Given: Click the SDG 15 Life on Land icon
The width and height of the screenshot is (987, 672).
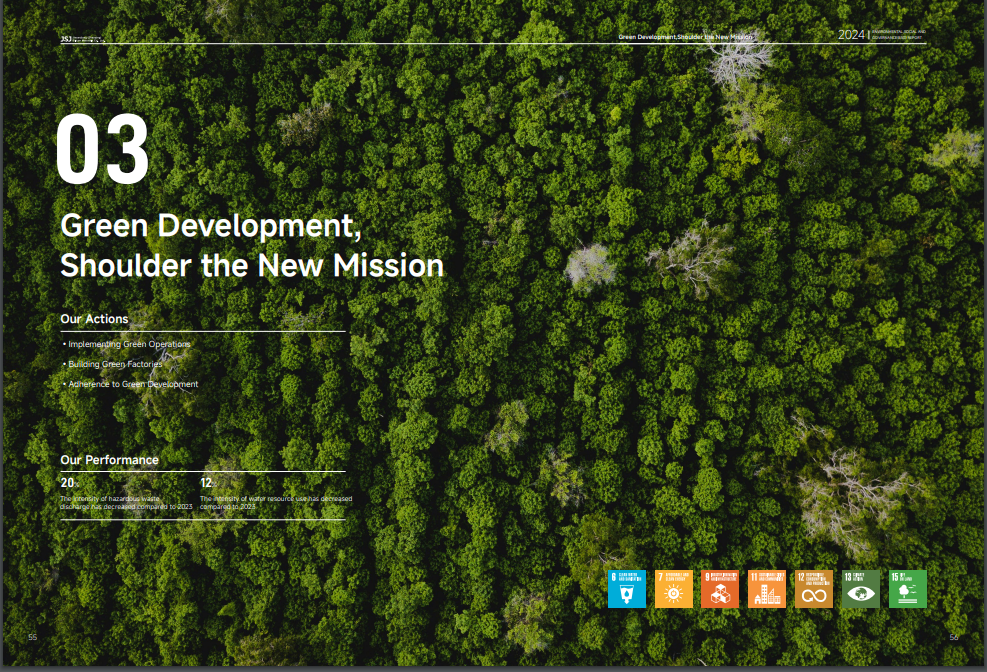Looking at the screenshot, I should pos(907,589).
